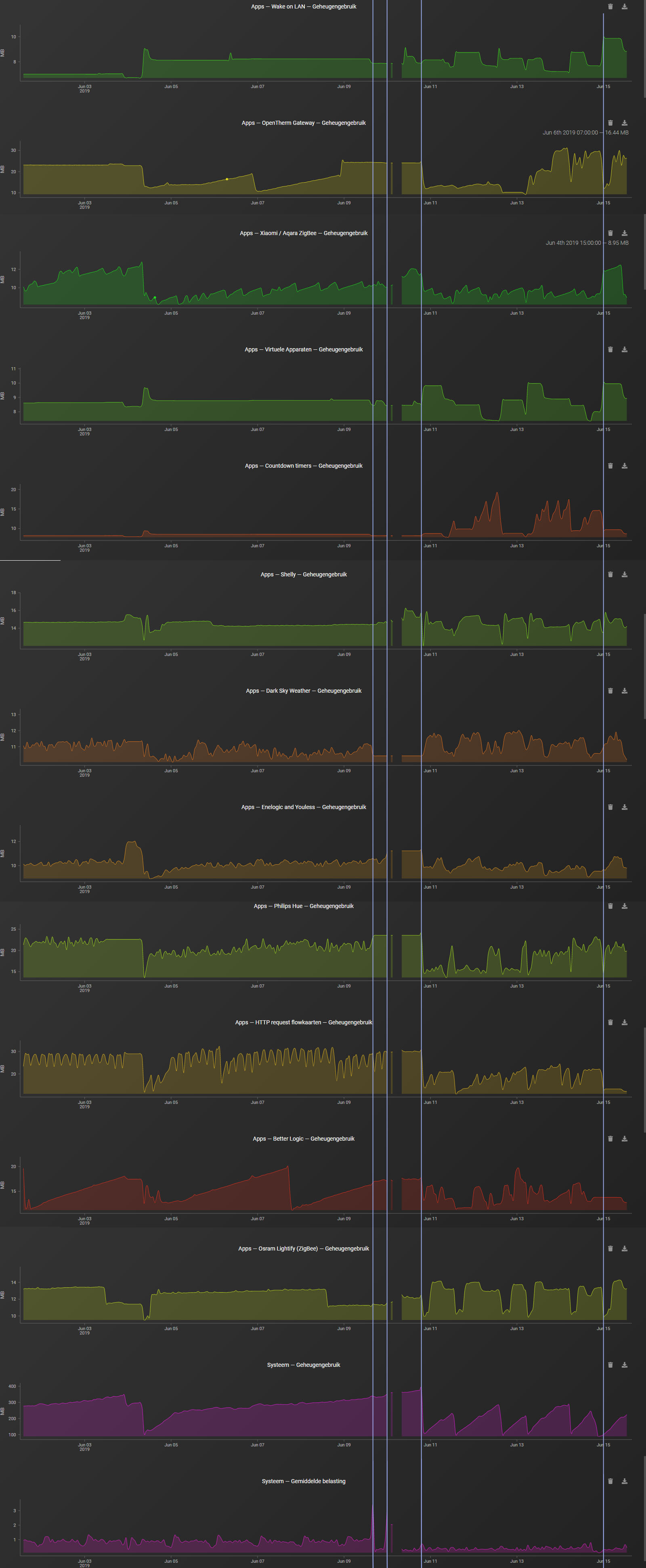The width and height of the screenshot is (646, 1568).
Task: Download the Wake on LAN memory chart data
Action: pos(624,7)
